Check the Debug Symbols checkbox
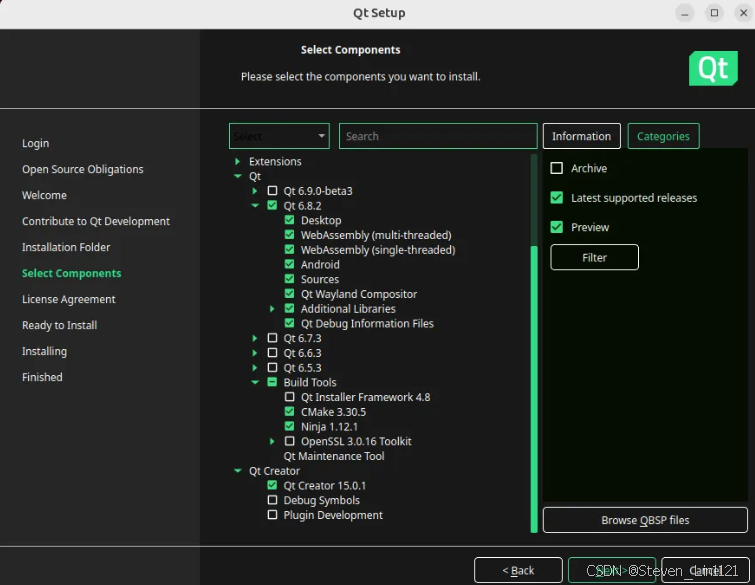 pyautogui.click(x=272, y=500)
